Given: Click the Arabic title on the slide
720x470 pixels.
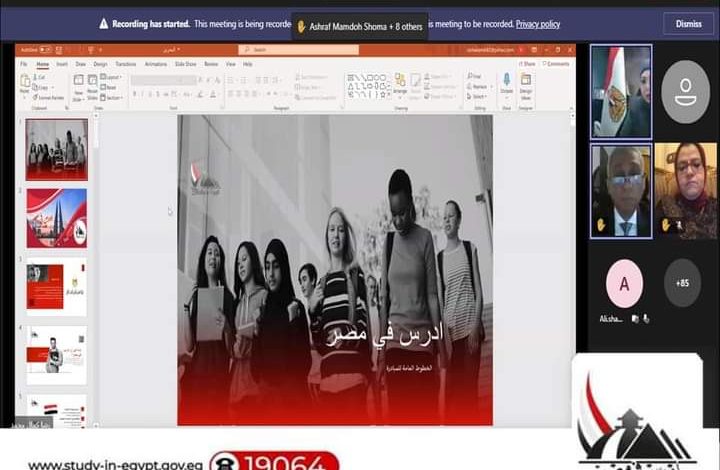Looking at the screenshot, I should click(x=386, y=333).
